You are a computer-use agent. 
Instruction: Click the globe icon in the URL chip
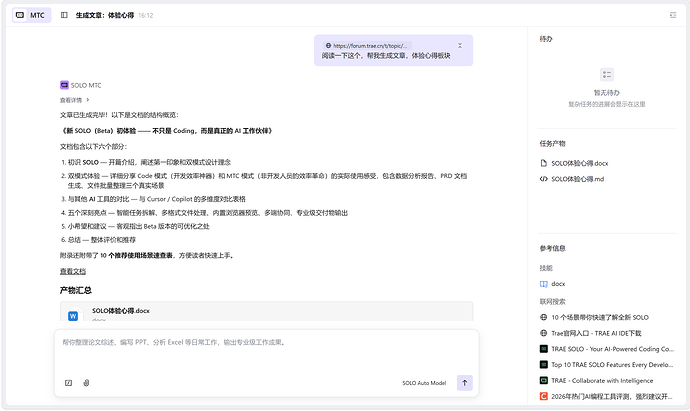[x=328, y=46]
